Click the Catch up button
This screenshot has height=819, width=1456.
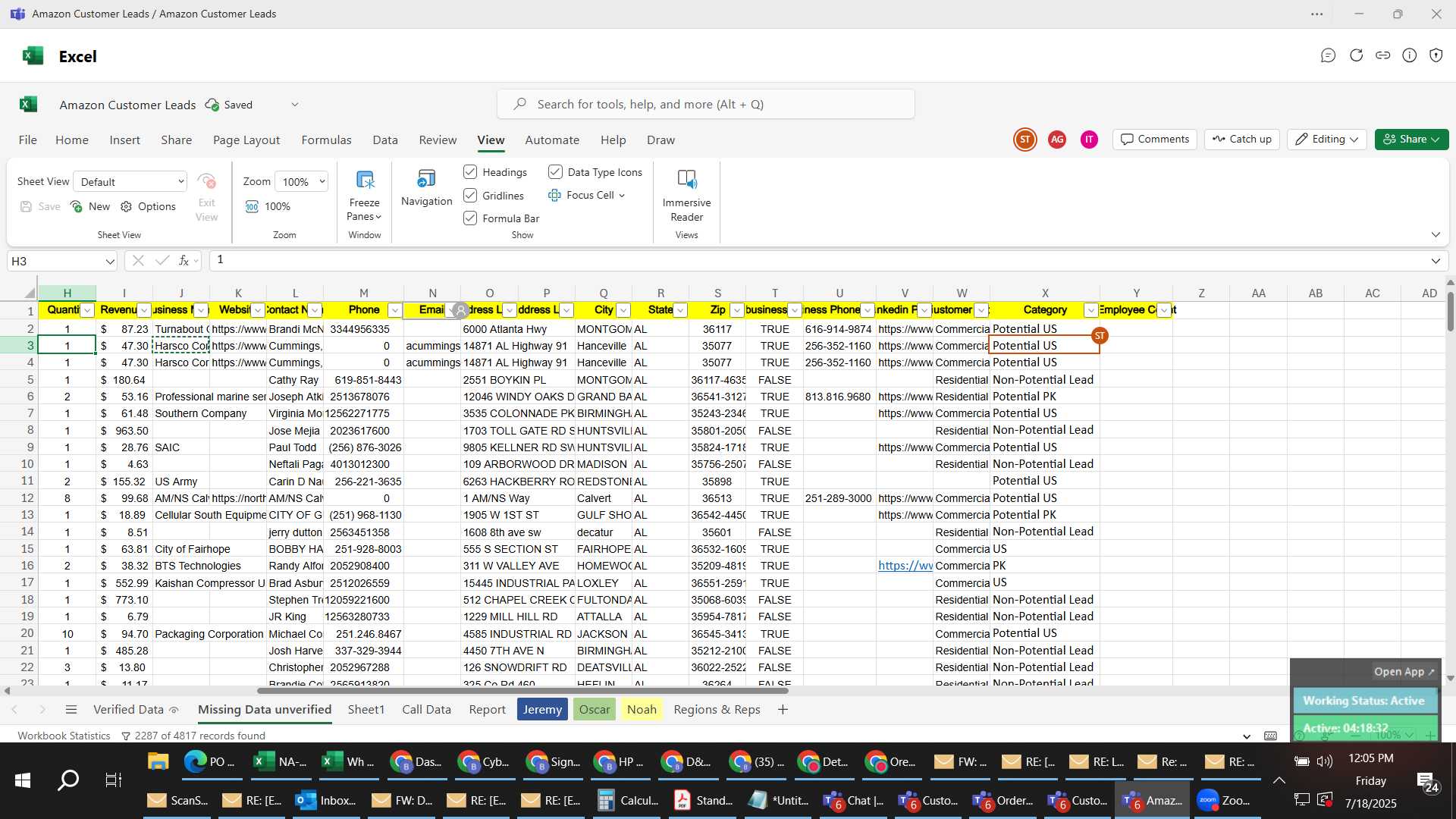(1242, 140)
